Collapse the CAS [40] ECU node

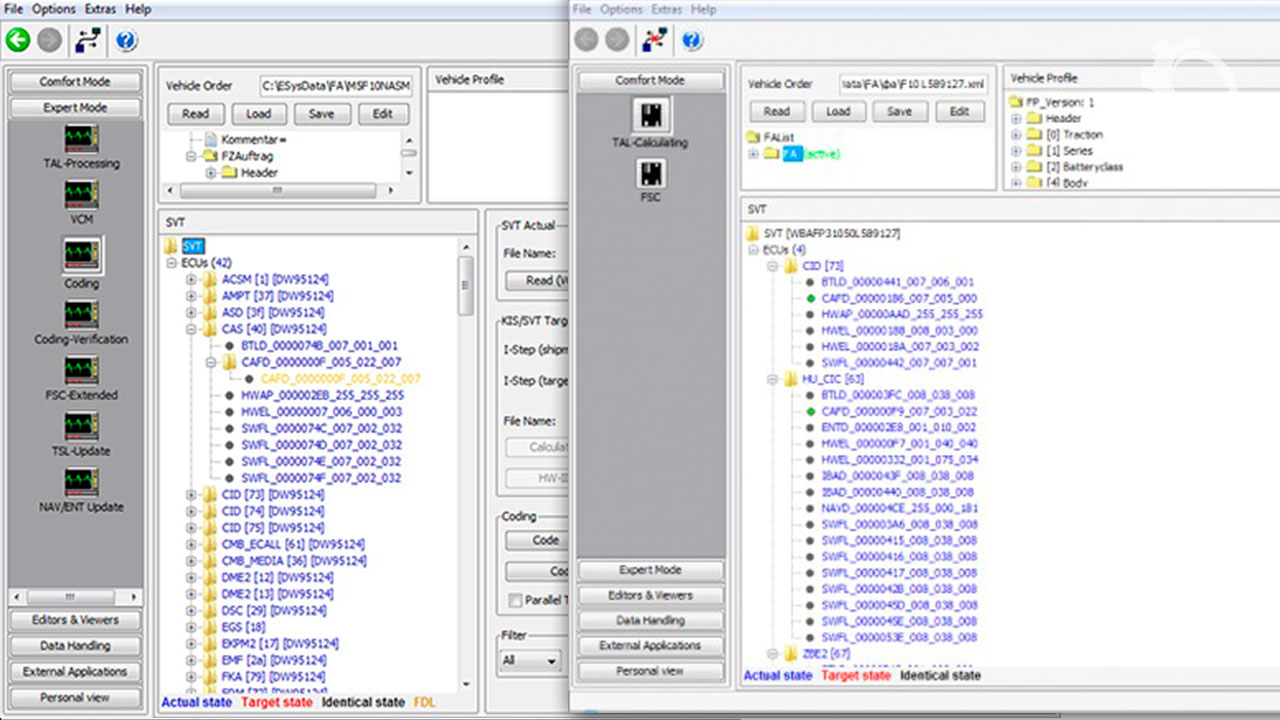click(192, 329)
